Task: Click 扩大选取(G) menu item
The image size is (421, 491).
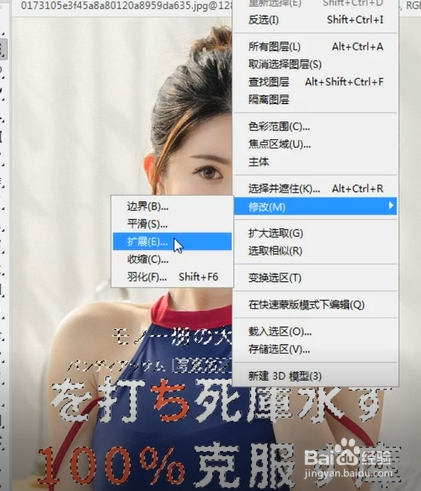Action: point(315,233)
